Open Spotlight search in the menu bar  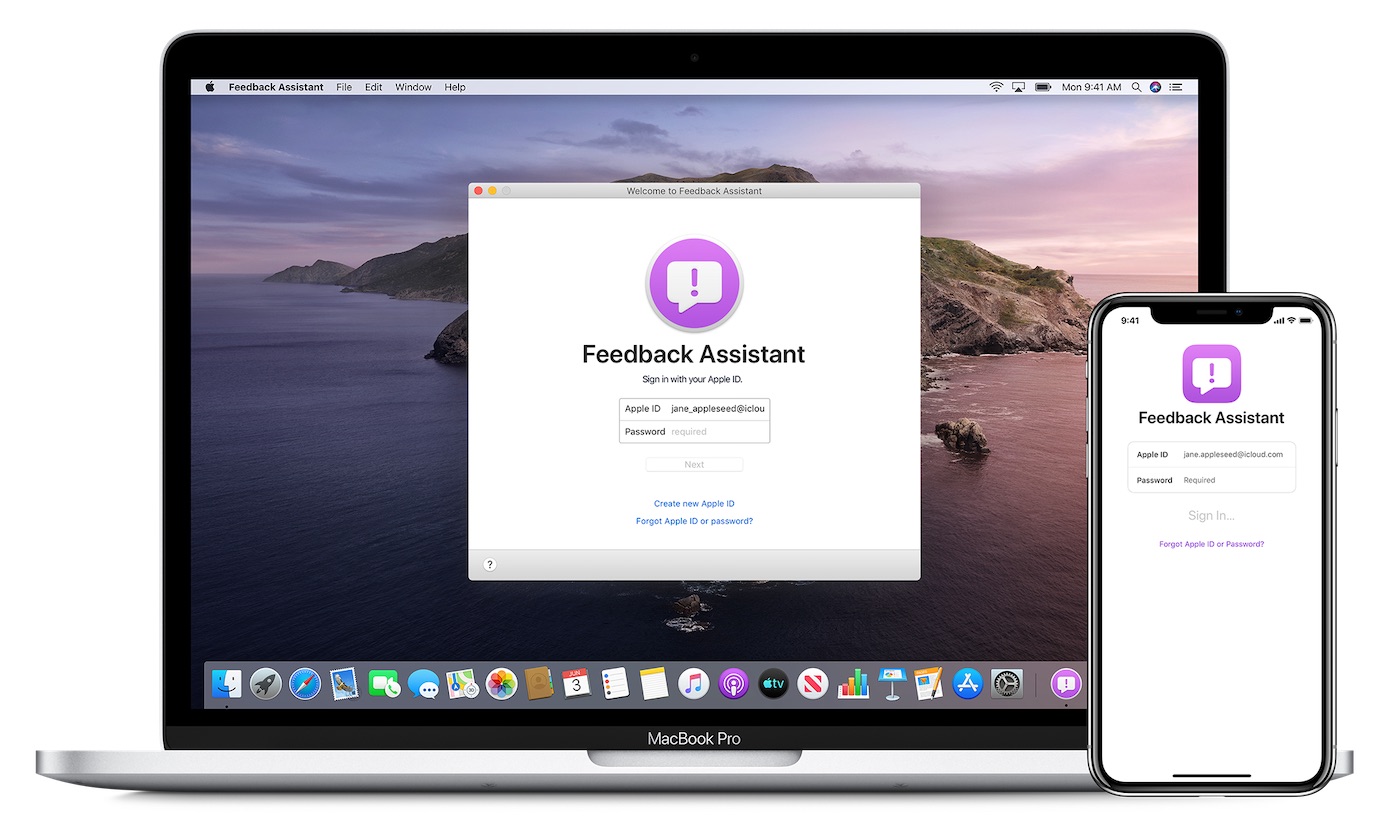tap(1136, 87)
